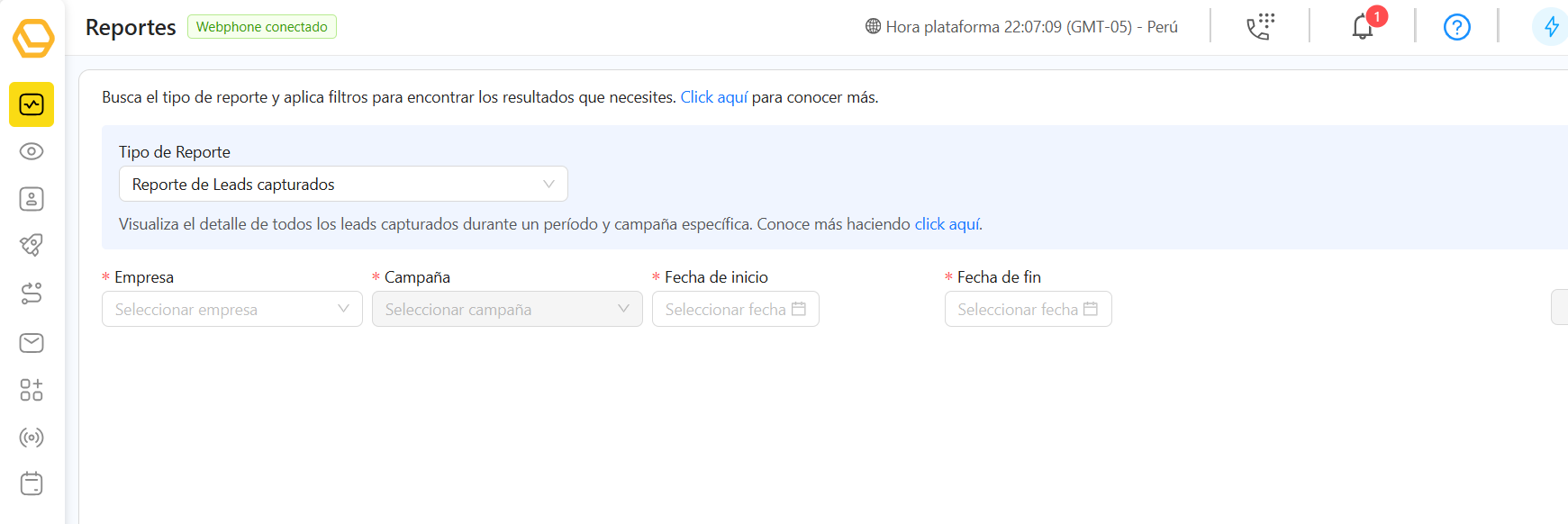Click the Empresa dropdown chevron arrow

click(343, 309)
